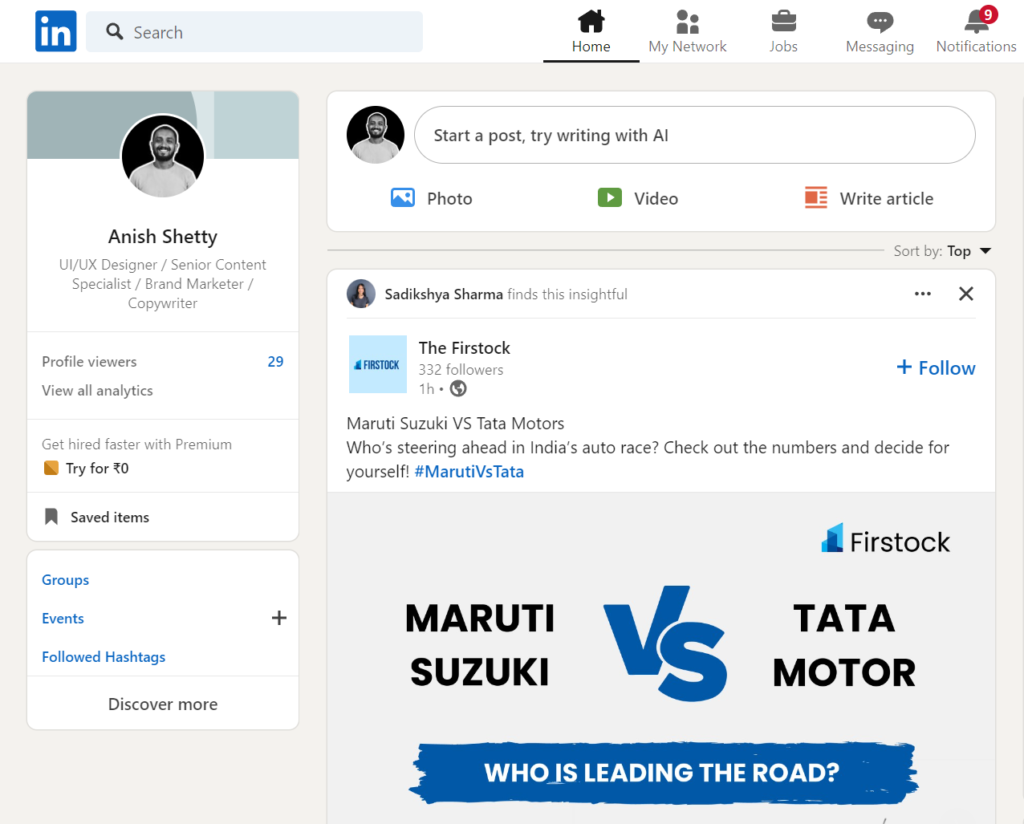This screenshot has width=1024, height=824.
Task: Go to My Network
Action: pos(687,31)
